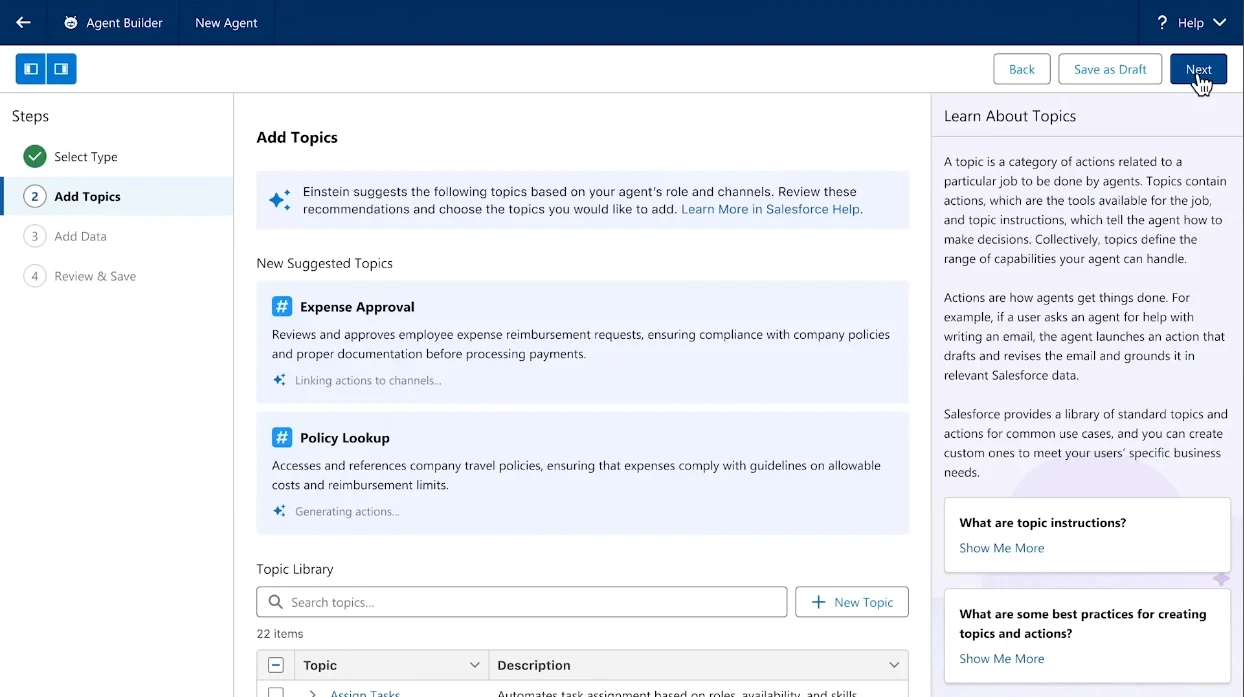Screen dimensions: 1244x697
Task: Click Generating actions status text
Action: tap(347, 511)
